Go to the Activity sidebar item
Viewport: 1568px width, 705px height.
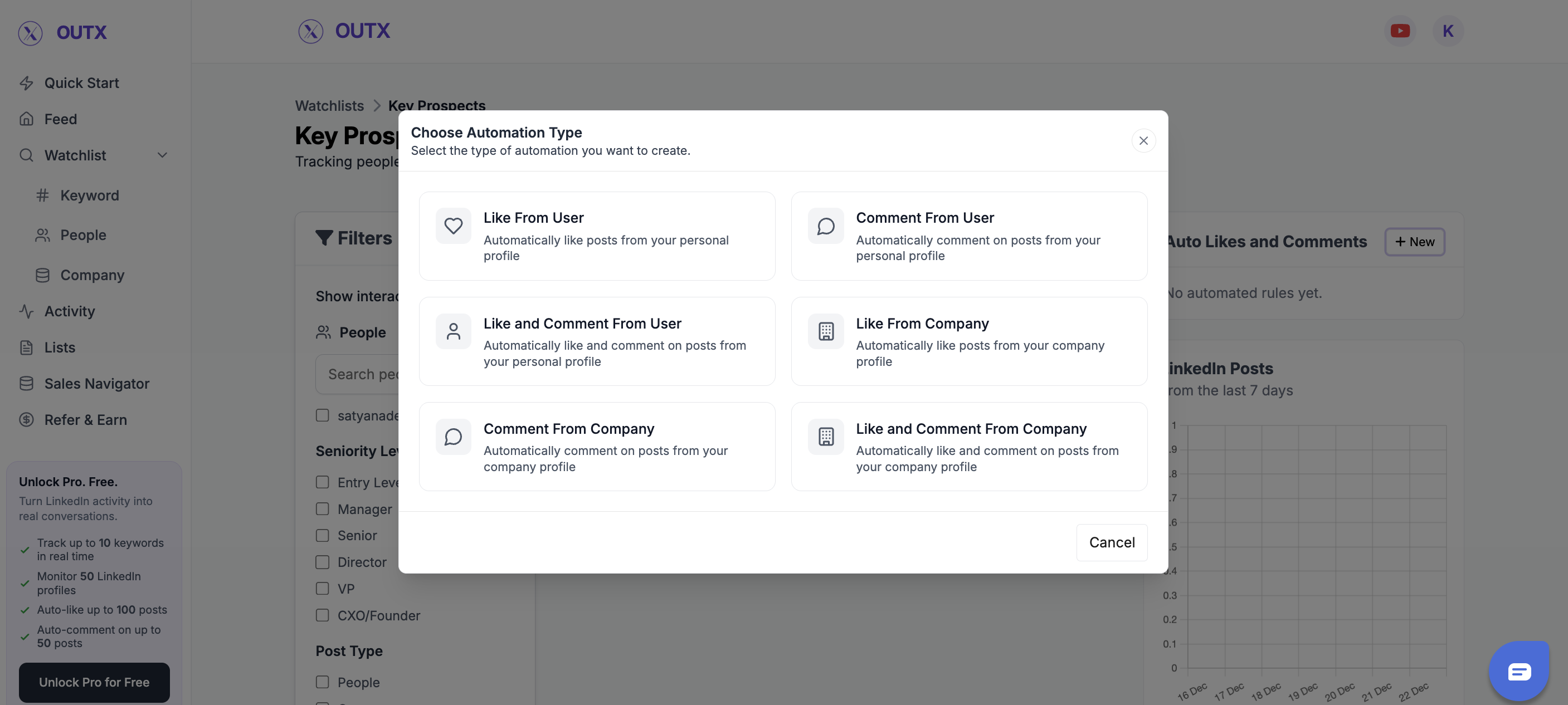point(70,311)
